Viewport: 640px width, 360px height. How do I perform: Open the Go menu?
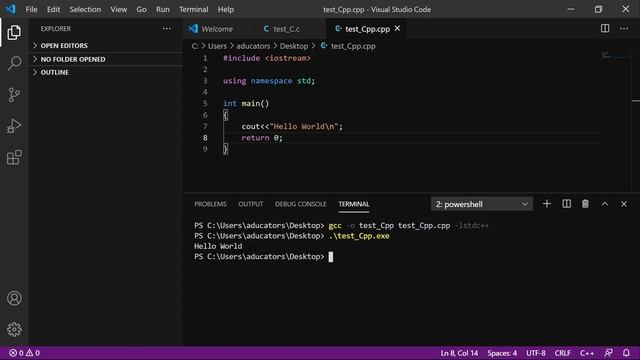[x=141, y=9]
